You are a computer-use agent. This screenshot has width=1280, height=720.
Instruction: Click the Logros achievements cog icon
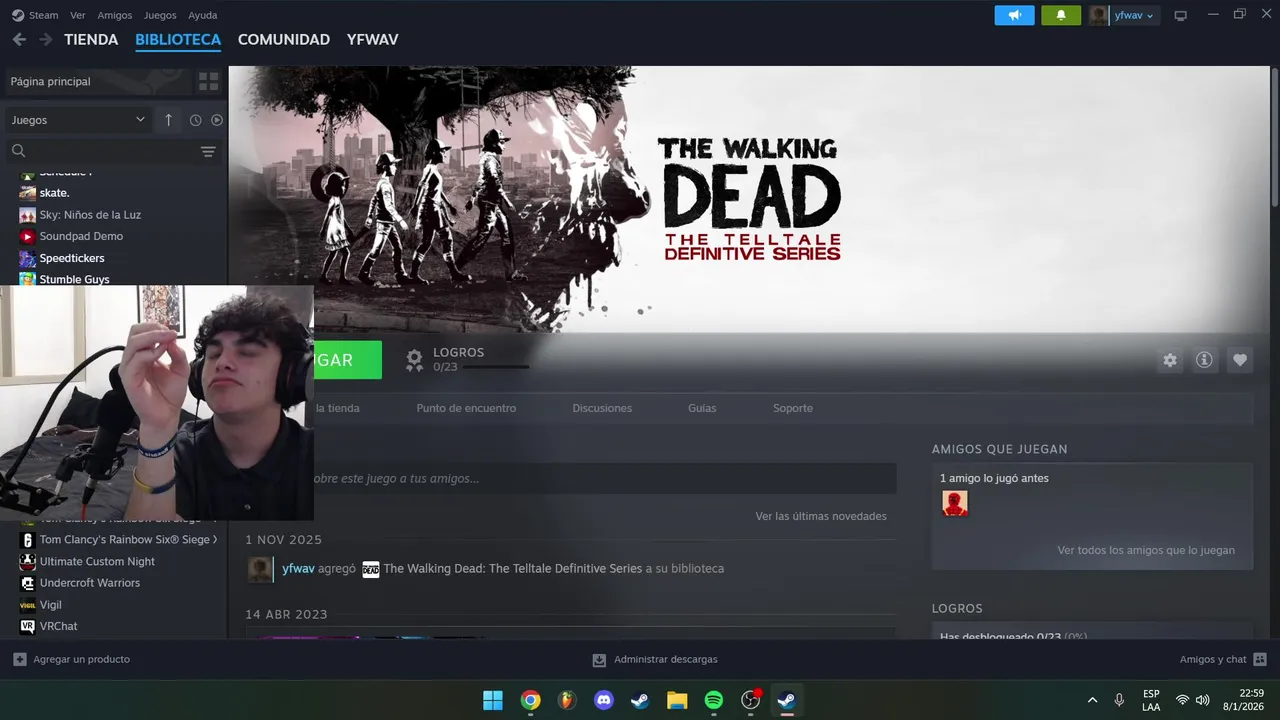click(414, 361)
